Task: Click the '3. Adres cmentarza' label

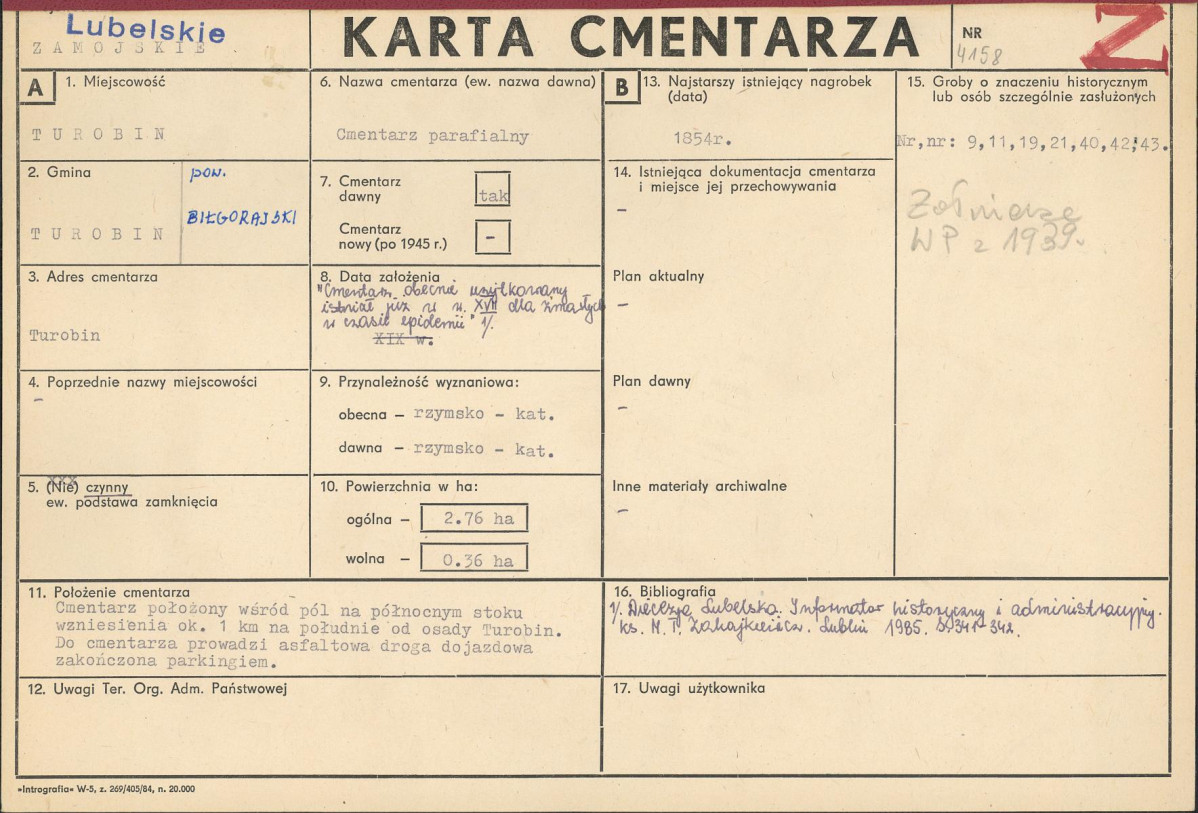Action: pyautogui.click(x=92, y=277)
